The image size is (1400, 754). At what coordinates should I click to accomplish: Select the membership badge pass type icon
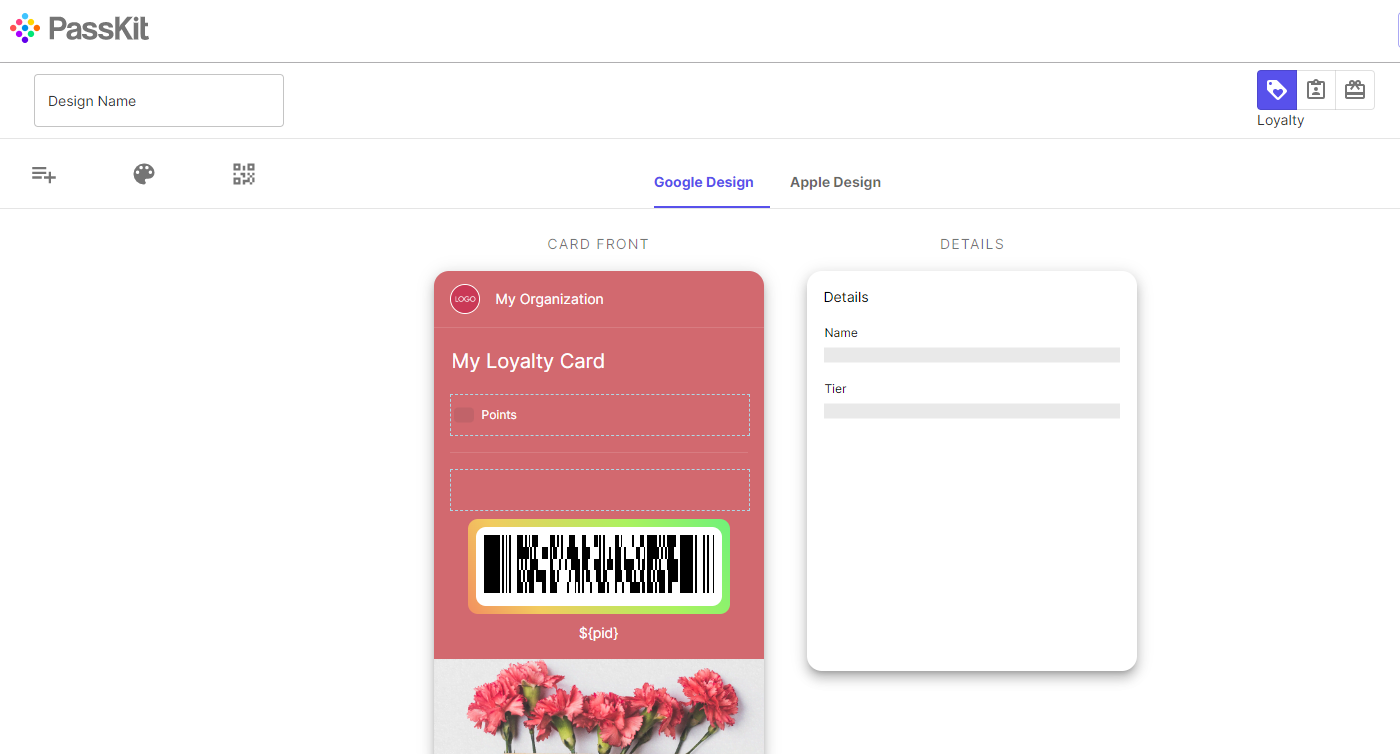[1316, 90]
